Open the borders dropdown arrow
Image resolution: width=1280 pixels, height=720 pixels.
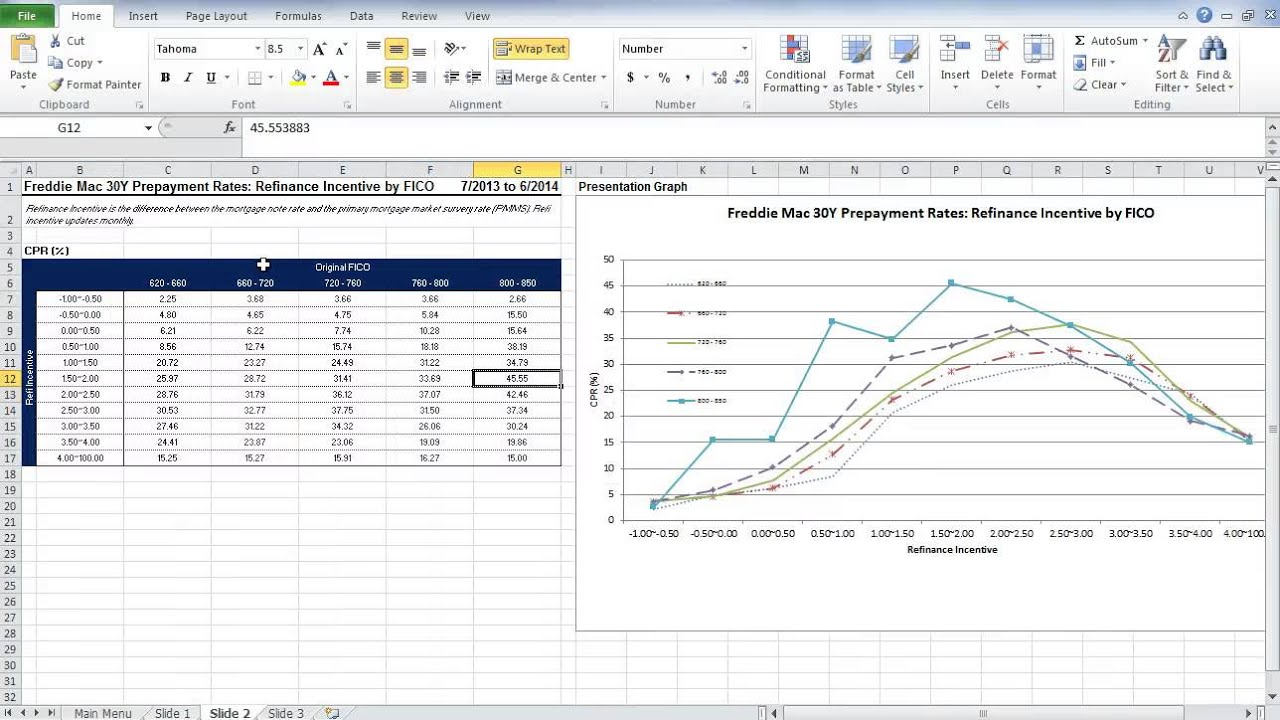pos(272,78)
